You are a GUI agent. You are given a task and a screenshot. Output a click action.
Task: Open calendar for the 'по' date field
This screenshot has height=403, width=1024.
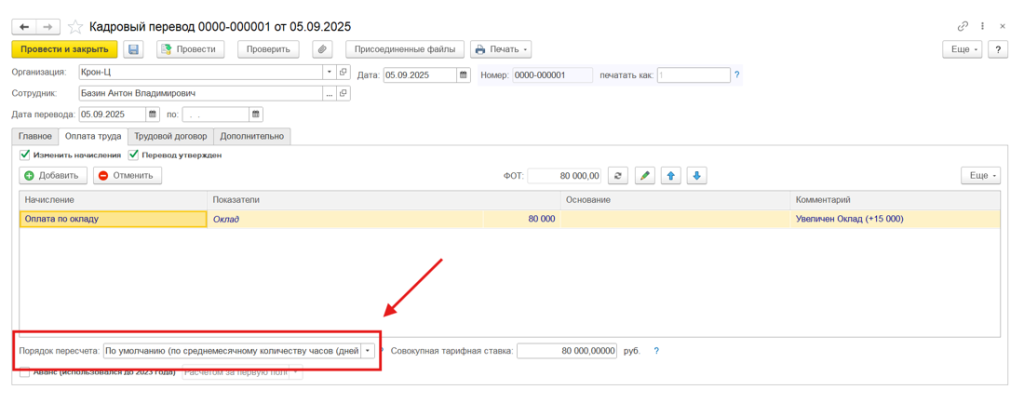click(x=256, y=114)
